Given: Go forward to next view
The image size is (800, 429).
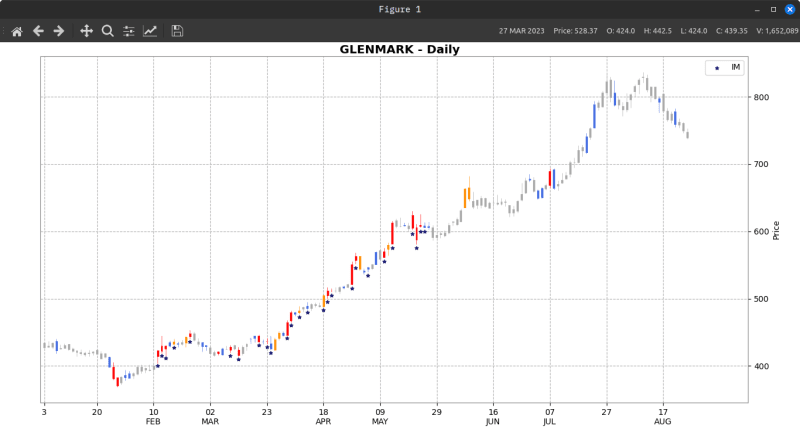Looking at the screenshot, I should pyautogui.click(x=59, y=31).
